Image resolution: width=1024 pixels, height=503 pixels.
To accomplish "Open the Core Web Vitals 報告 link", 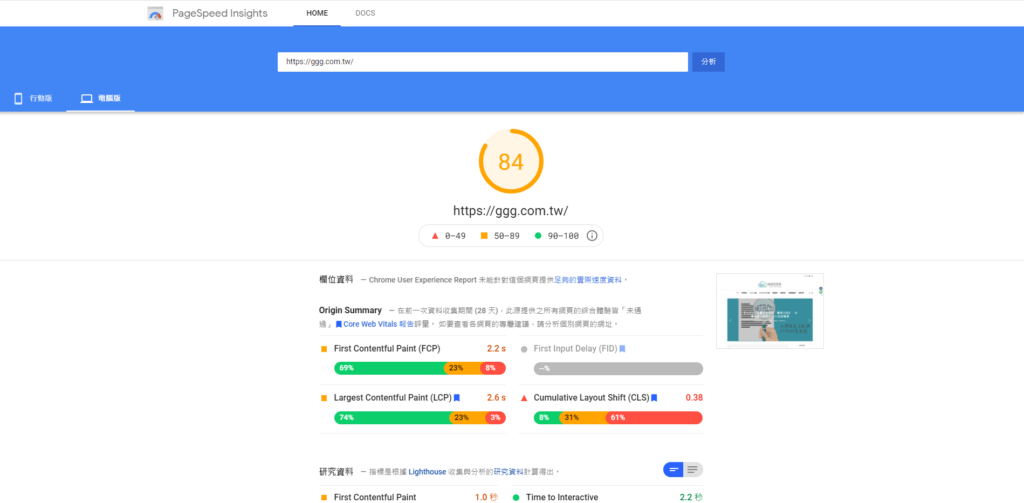I will click(379, 324).
